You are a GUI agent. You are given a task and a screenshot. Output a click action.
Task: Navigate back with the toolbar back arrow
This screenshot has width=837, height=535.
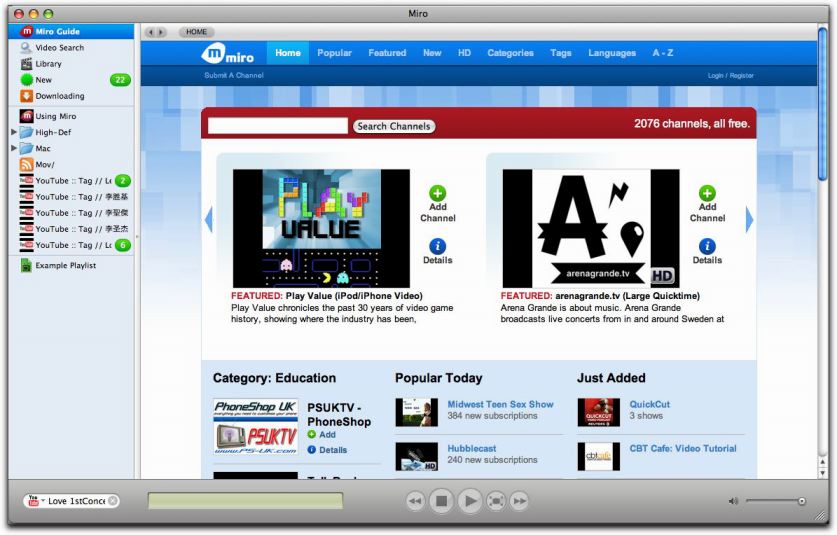tap(151, 32)
